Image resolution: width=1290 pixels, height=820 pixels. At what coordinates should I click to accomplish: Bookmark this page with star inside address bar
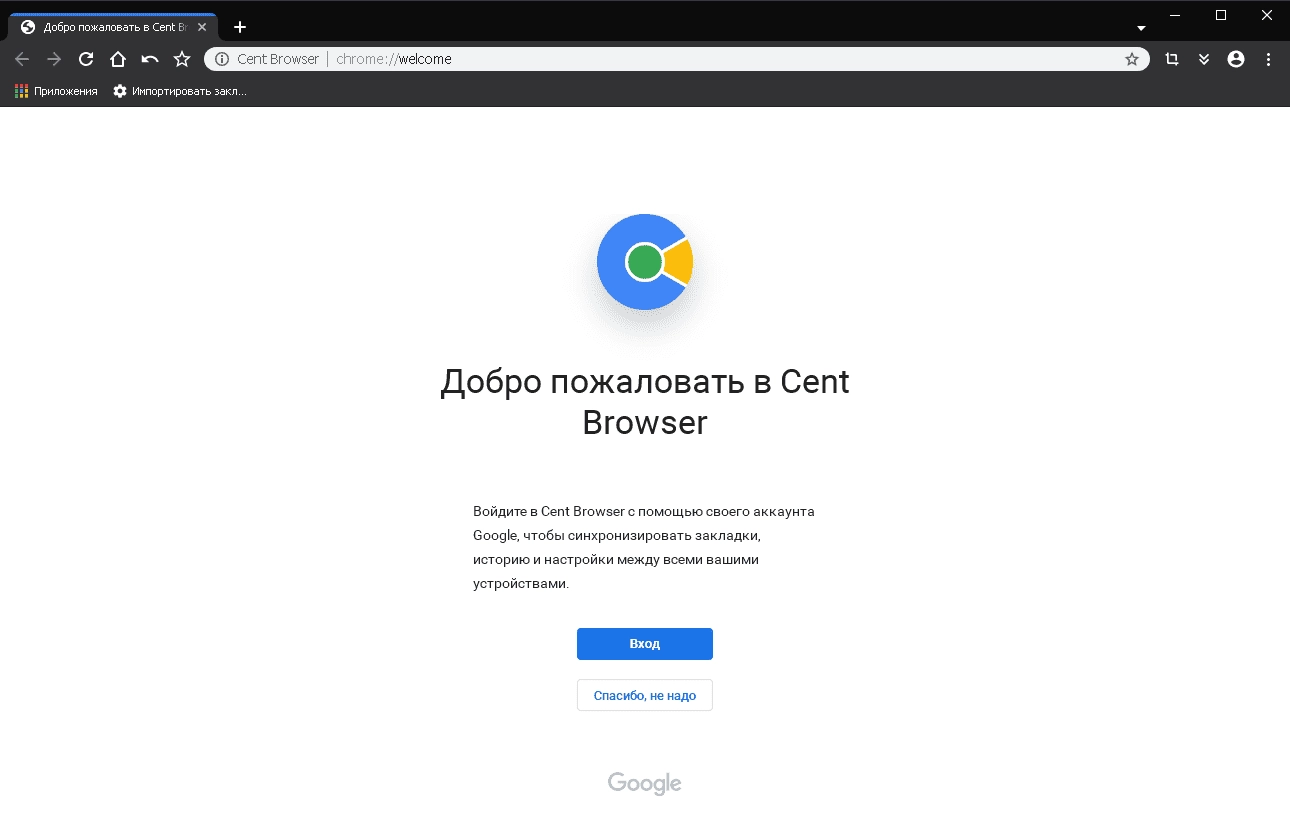click(x=1132, y=59)
